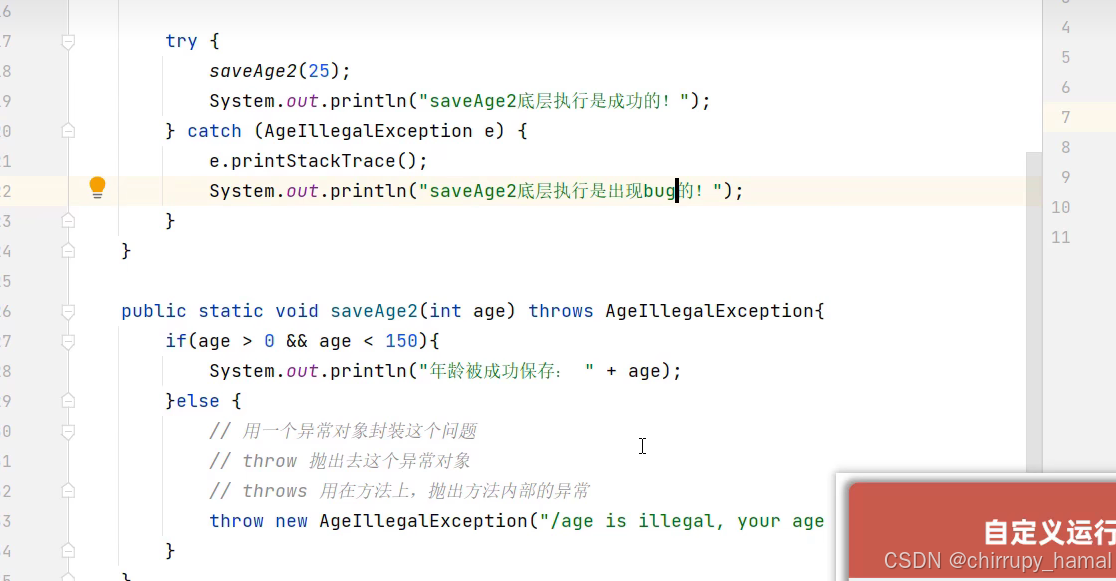Click comment '// throws 用在方法上'
The height and width of the screenshot is (581, 1116).
[x=399, y=491]
